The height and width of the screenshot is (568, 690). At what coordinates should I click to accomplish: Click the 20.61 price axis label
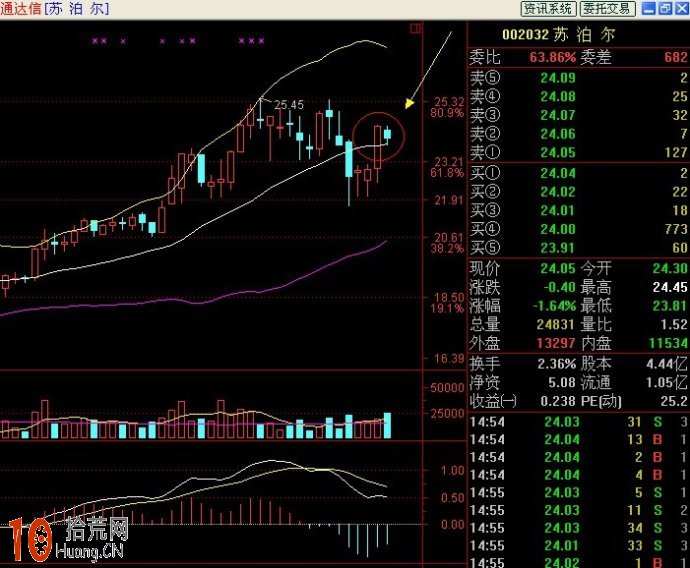(449, 238)
